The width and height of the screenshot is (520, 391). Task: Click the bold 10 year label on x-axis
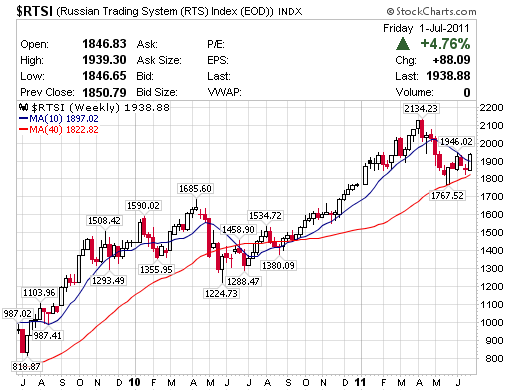point(134,382)
